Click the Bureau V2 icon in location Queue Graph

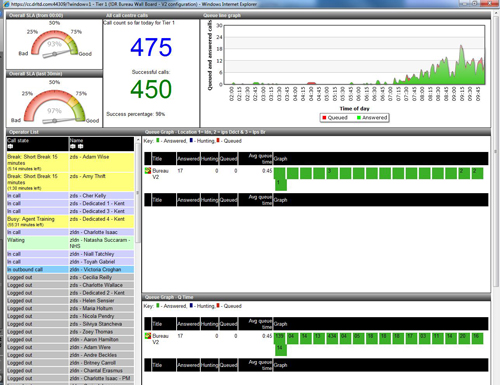pos(148,171)
